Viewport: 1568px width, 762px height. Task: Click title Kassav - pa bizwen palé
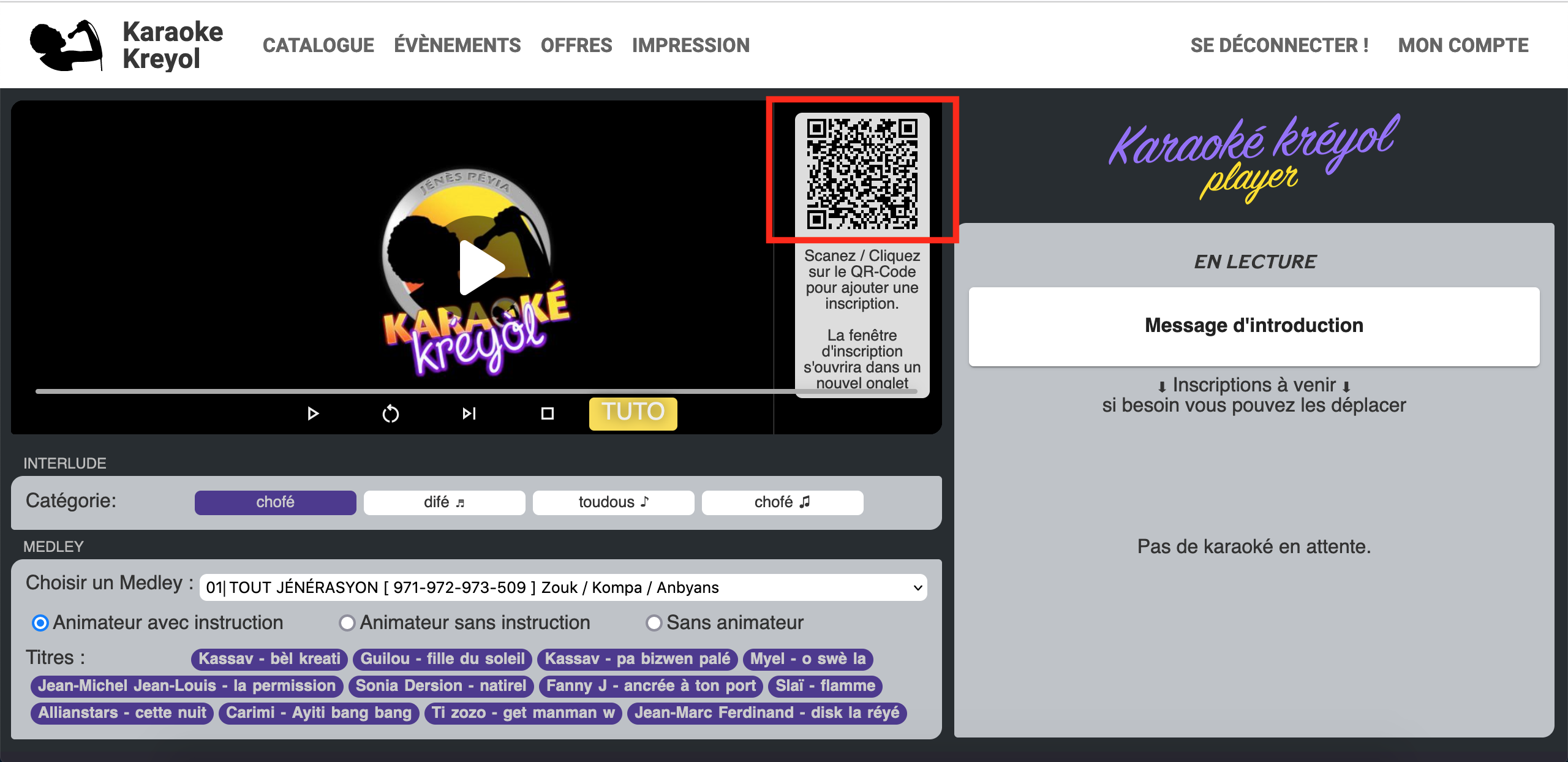[x=638, y=659]
